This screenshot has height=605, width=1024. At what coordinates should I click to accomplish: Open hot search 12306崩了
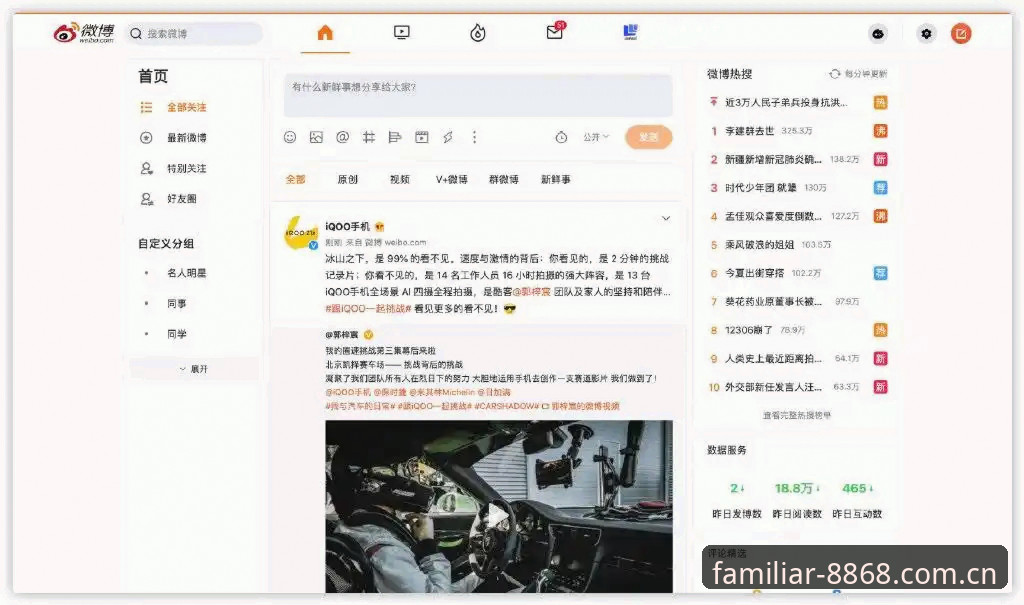(x=749, y=330)
